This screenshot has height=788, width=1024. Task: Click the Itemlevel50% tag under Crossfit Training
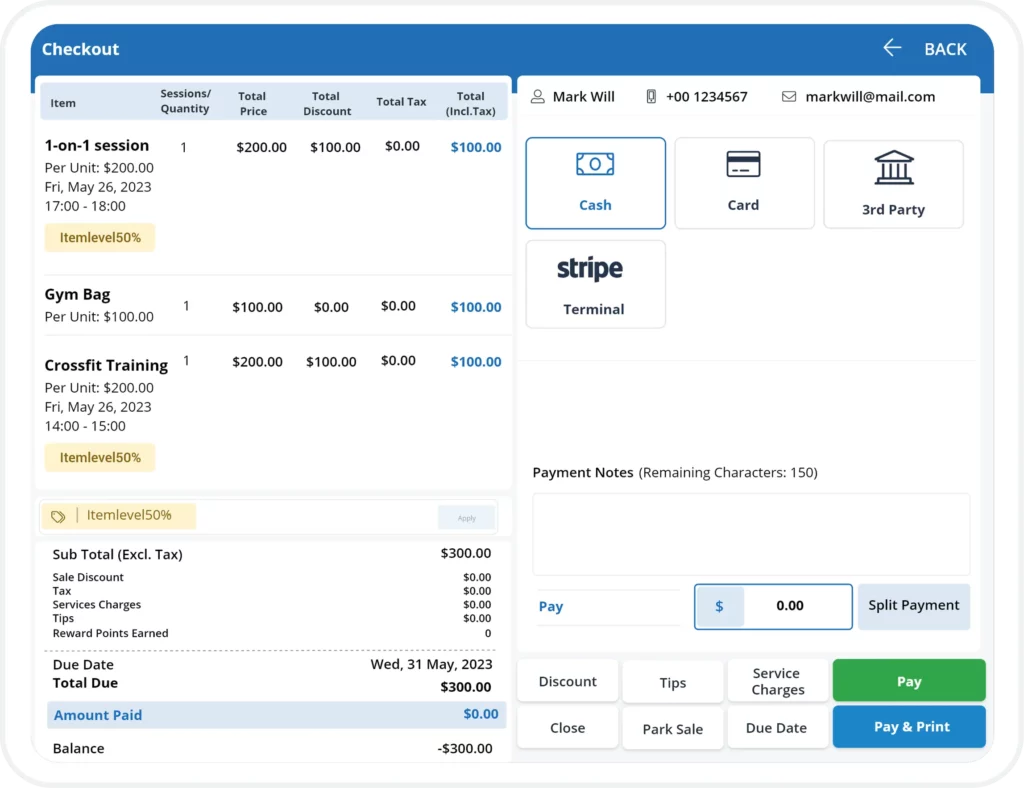pyautogui.click(x=100, y=458)
